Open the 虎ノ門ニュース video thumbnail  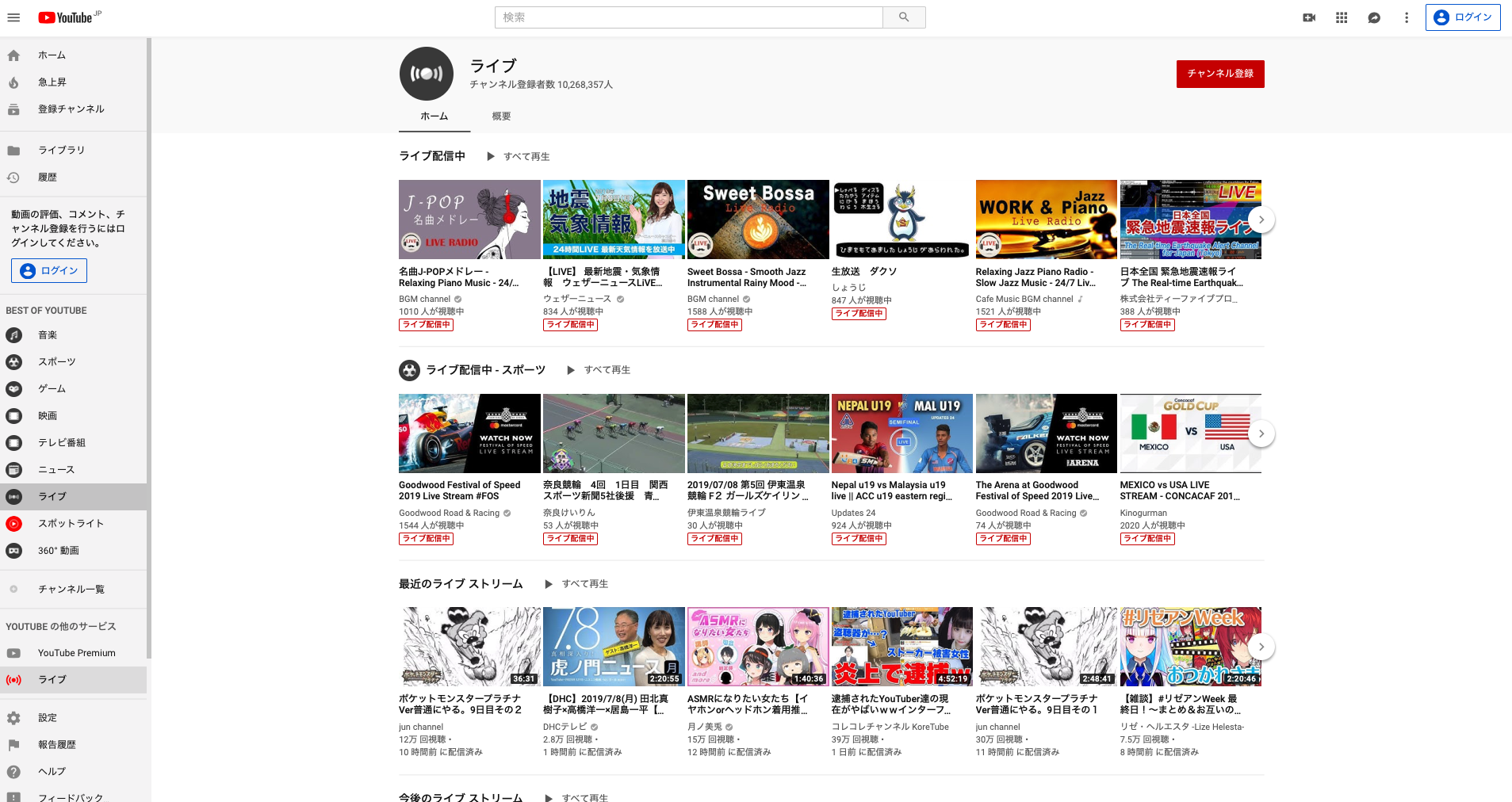pos(614,647)
